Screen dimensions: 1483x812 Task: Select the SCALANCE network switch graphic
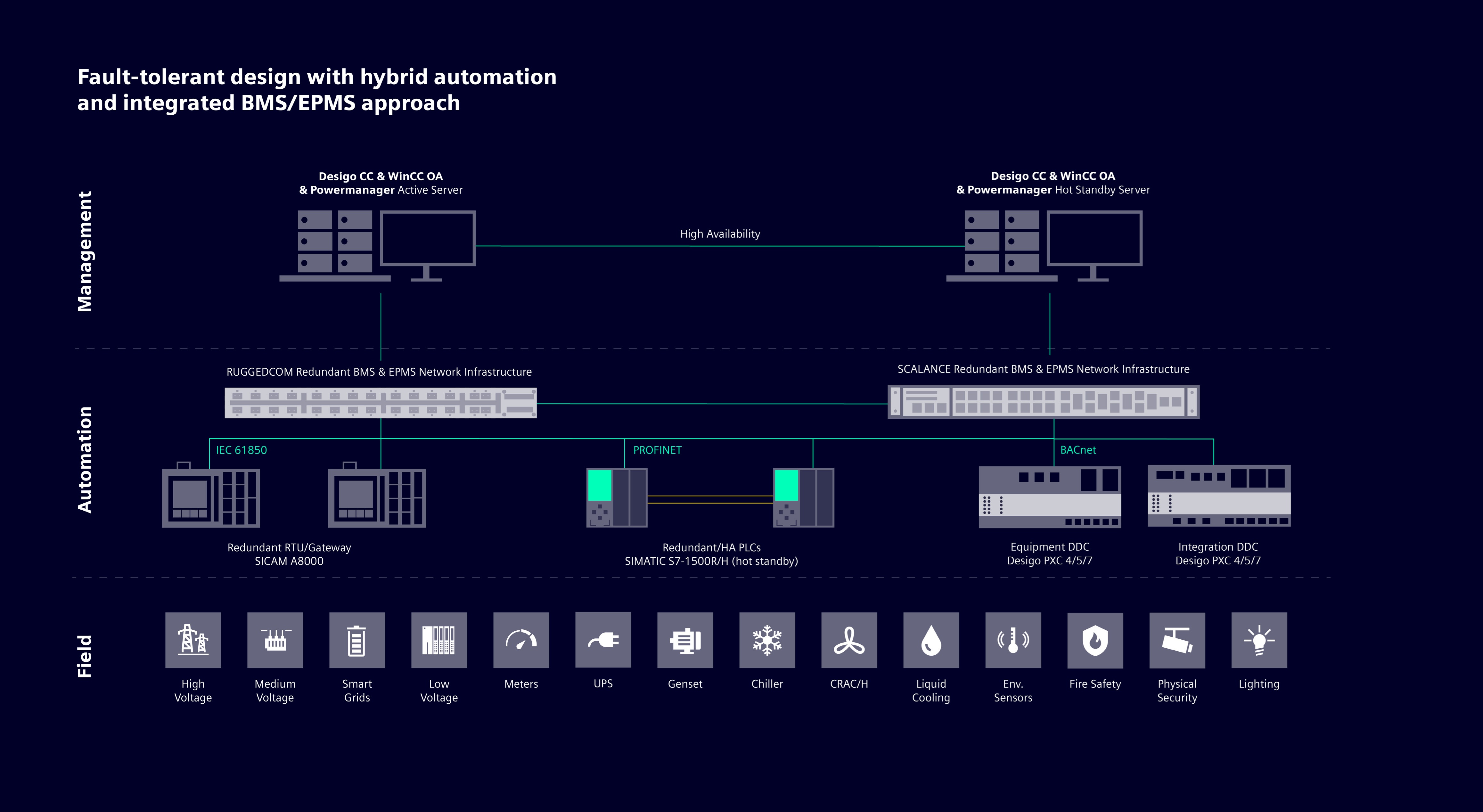[x=1044, y=401]
